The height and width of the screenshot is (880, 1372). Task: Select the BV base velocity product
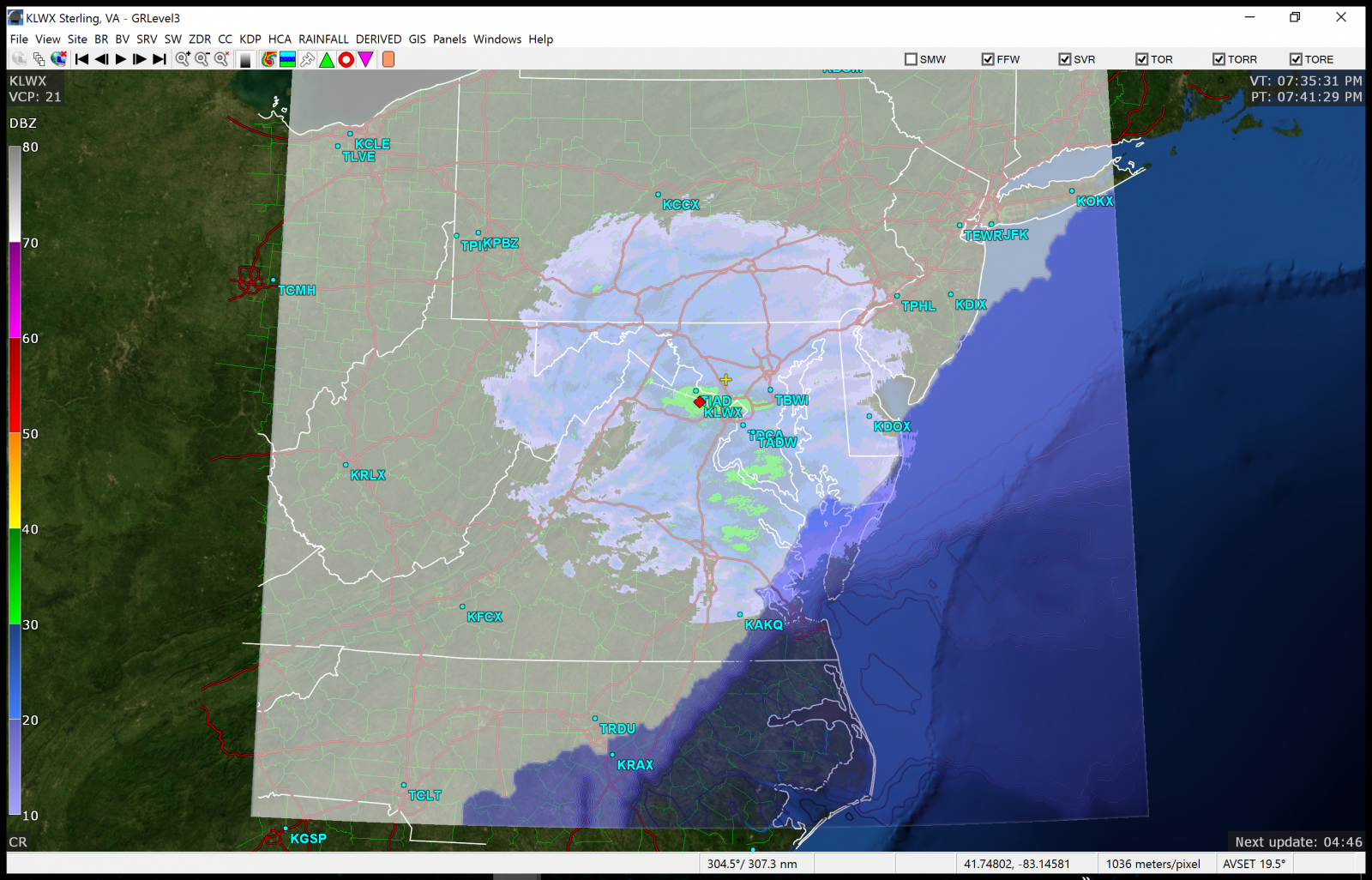[123, 39]
